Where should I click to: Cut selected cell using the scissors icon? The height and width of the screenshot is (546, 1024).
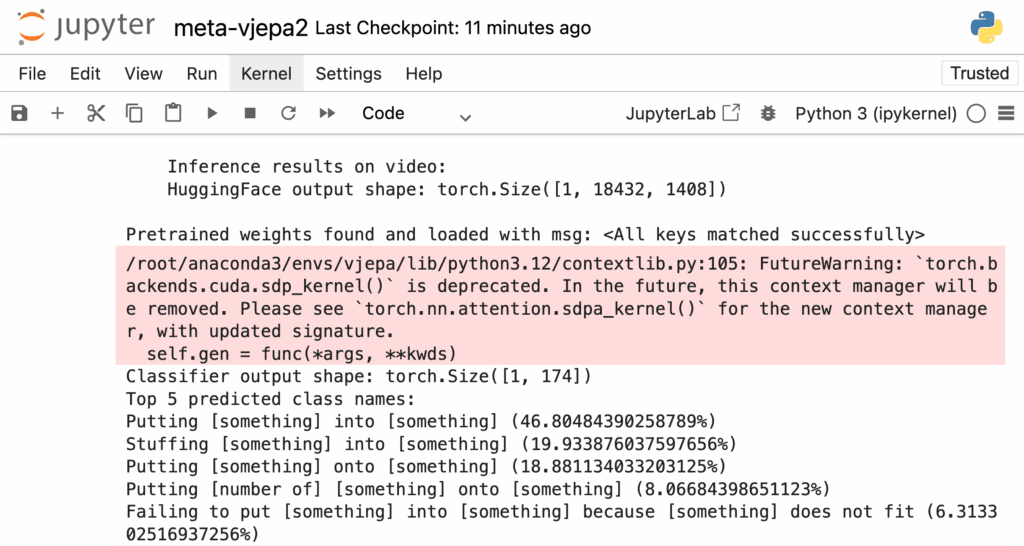tap(96, 113)
